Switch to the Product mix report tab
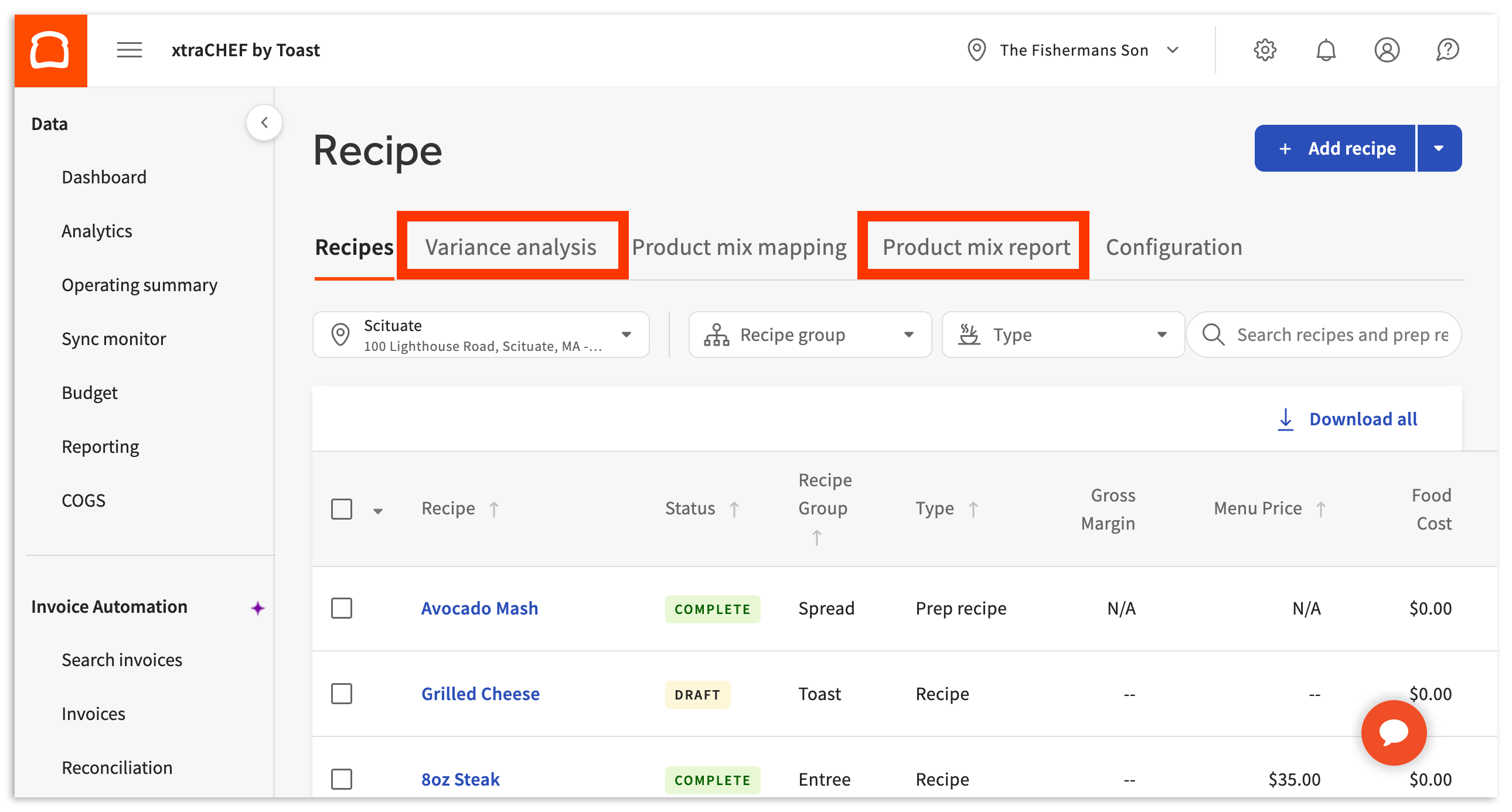The image size is (1512, 812). tap(976, 247)
